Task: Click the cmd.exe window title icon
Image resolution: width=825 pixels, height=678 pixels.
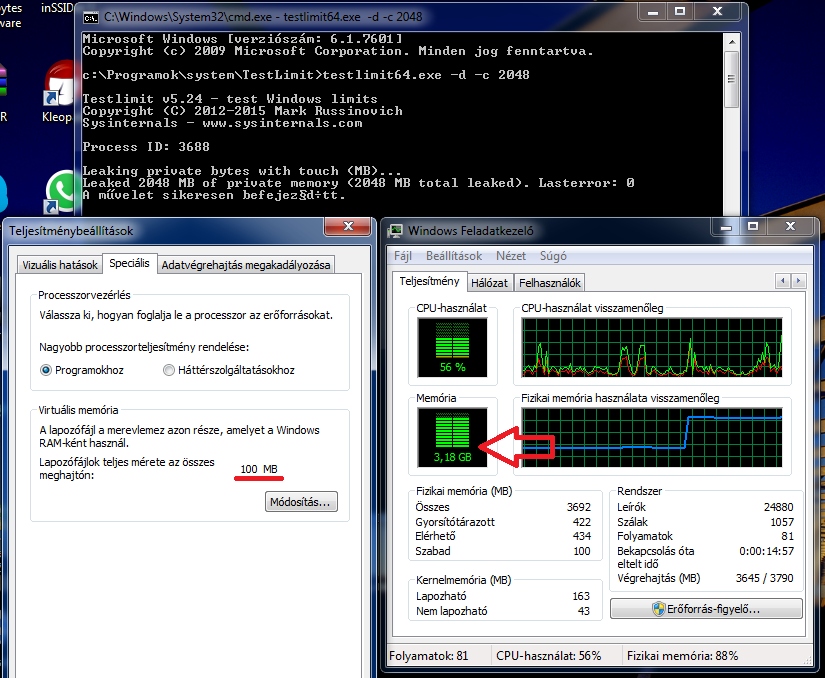Action: click(90, 17)
